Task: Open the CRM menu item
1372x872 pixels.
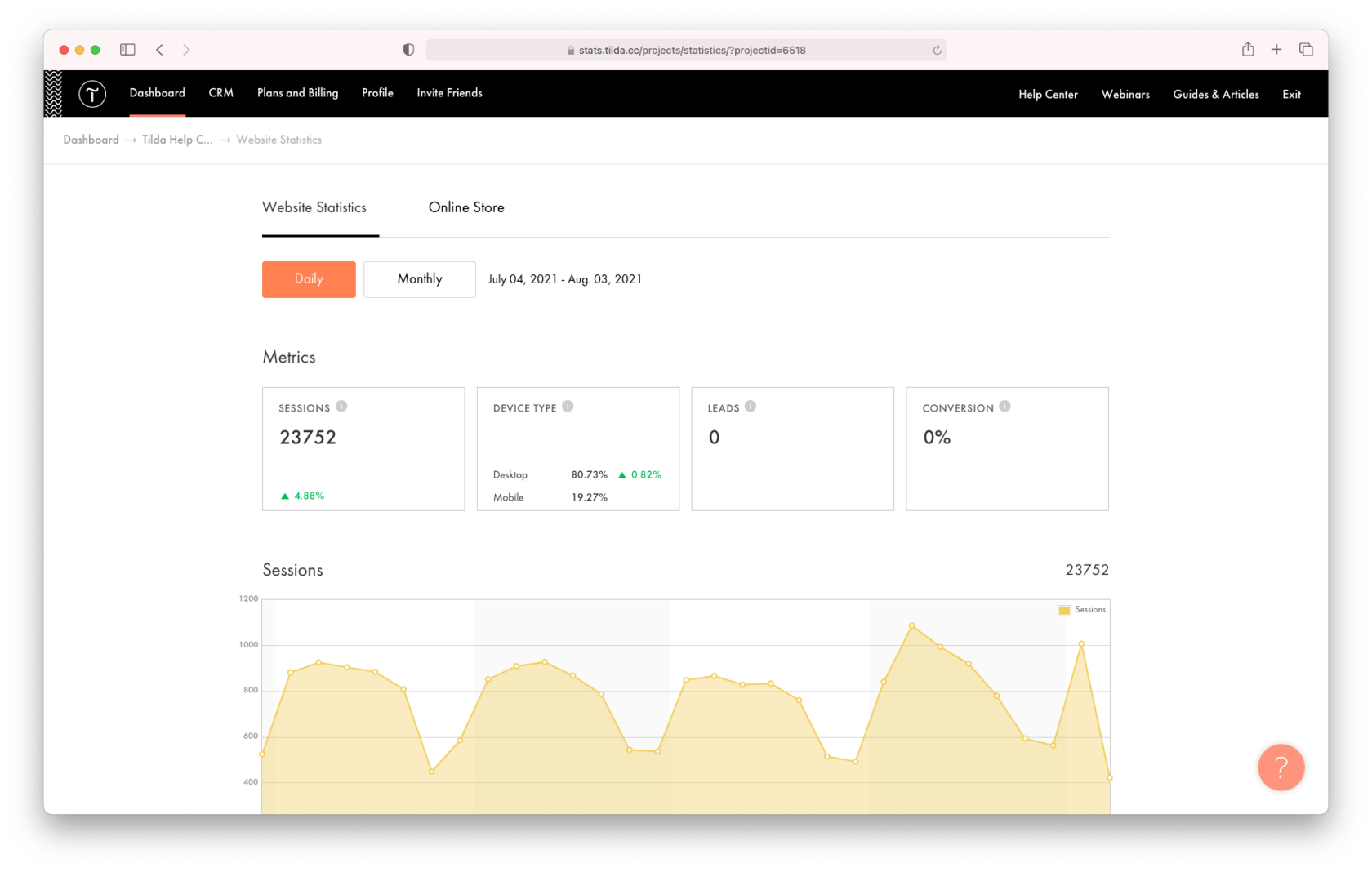Action: tap(221, 93)
